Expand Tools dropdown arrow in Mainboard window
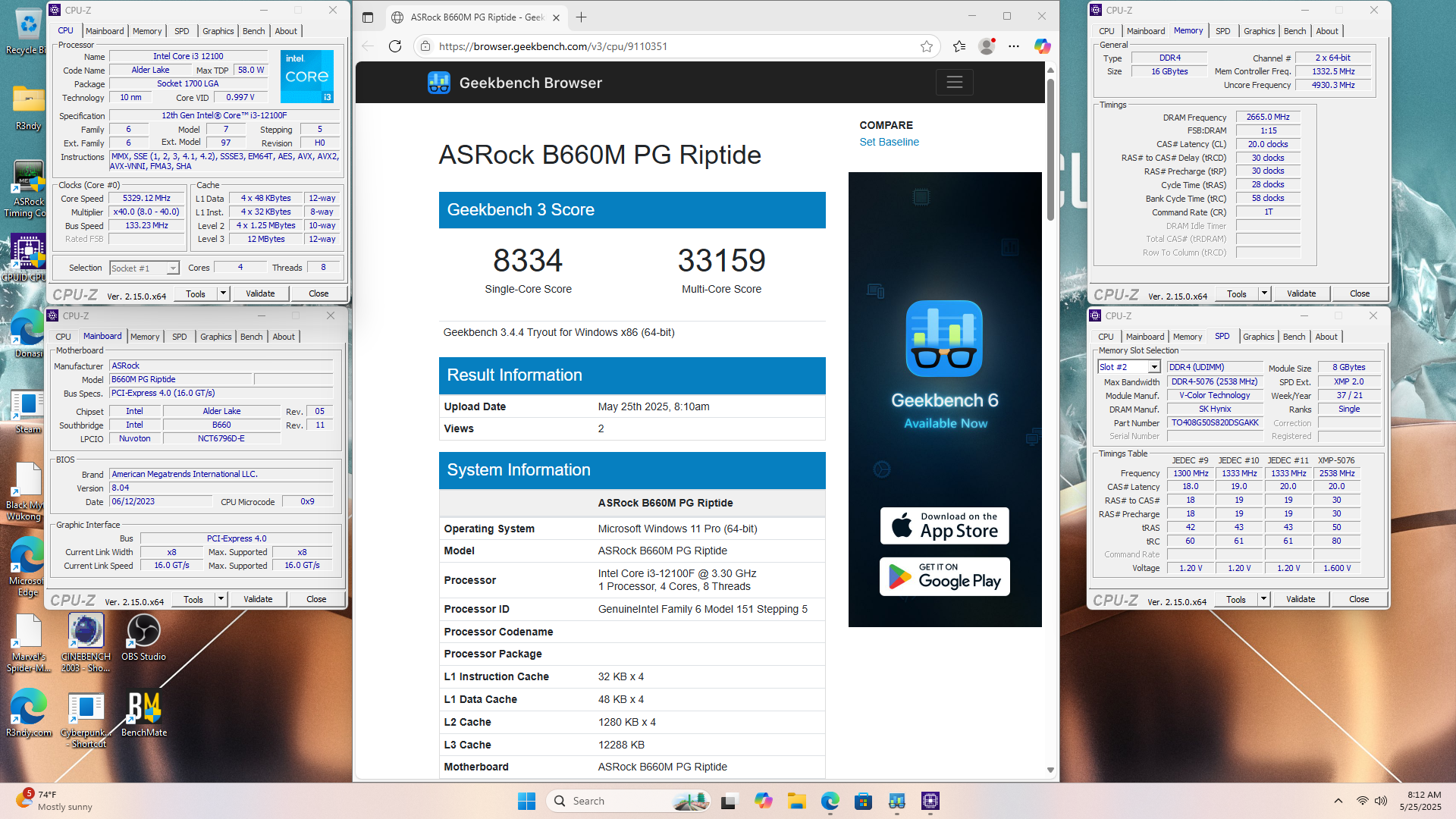The width and height of the screenshot is (1456, 819). 221,599
